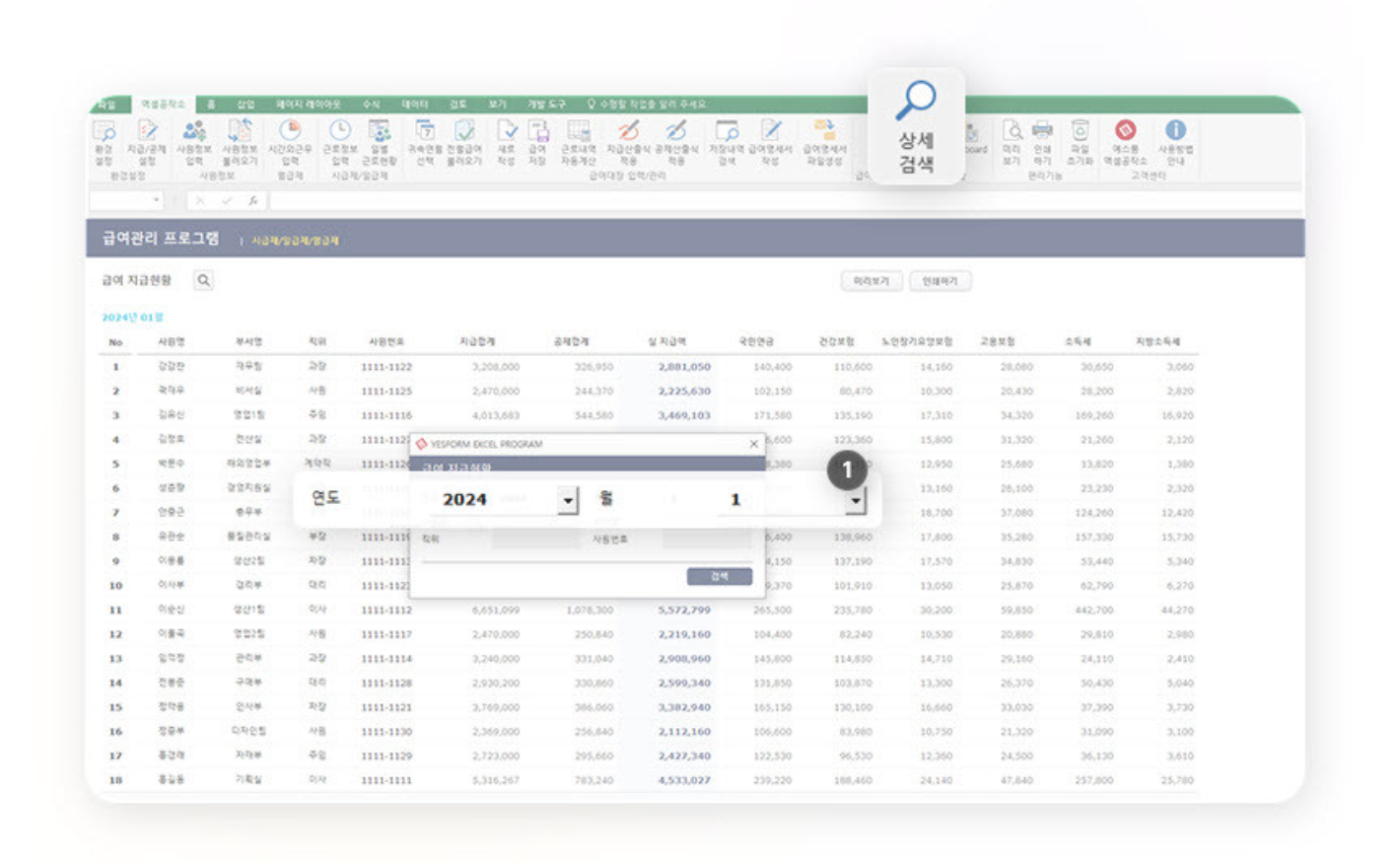Click the 미리보기 button above the table
1400x863 pixels.
[x=871, y=281]
